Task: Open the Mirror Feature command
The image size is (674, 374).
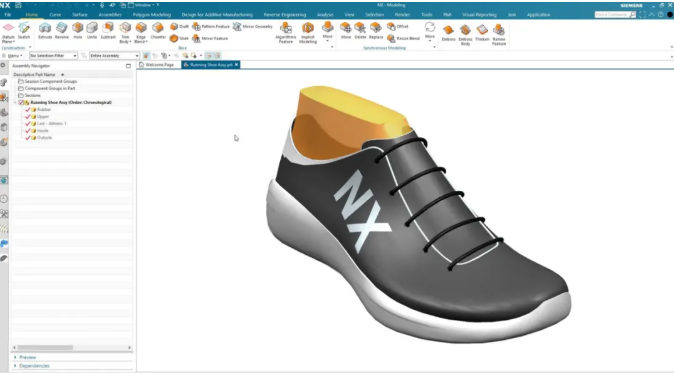Action: pyautogui.click(x=210, y=38)
